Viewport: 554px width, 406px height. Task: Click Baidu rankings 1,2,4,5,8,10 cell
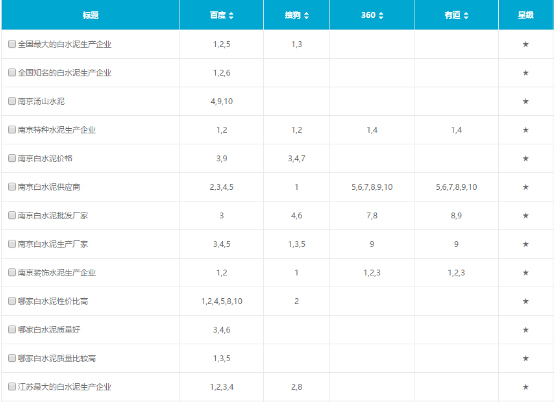(222, 301)
